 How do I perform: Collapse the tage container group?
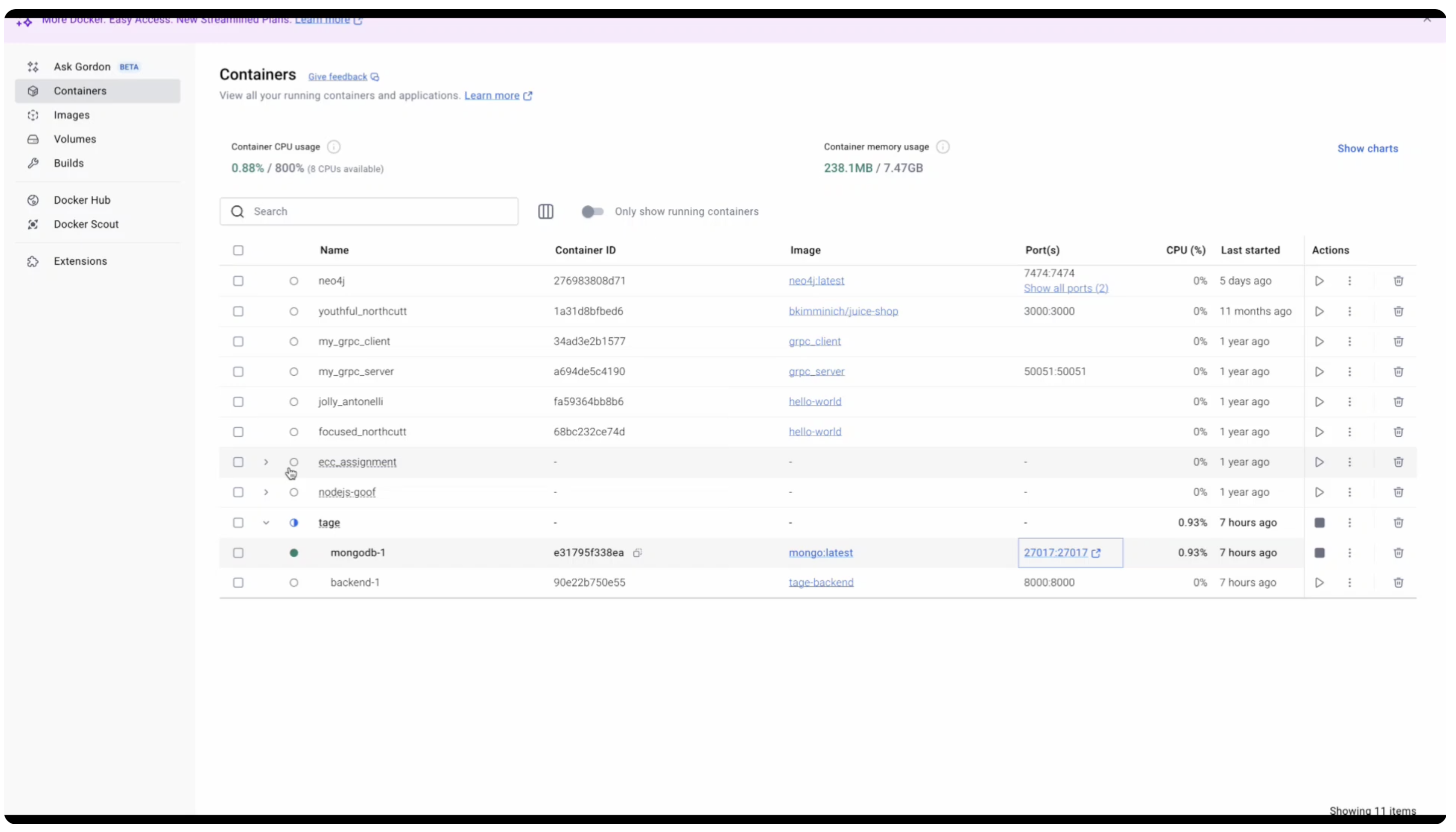(x=266, y=522)
